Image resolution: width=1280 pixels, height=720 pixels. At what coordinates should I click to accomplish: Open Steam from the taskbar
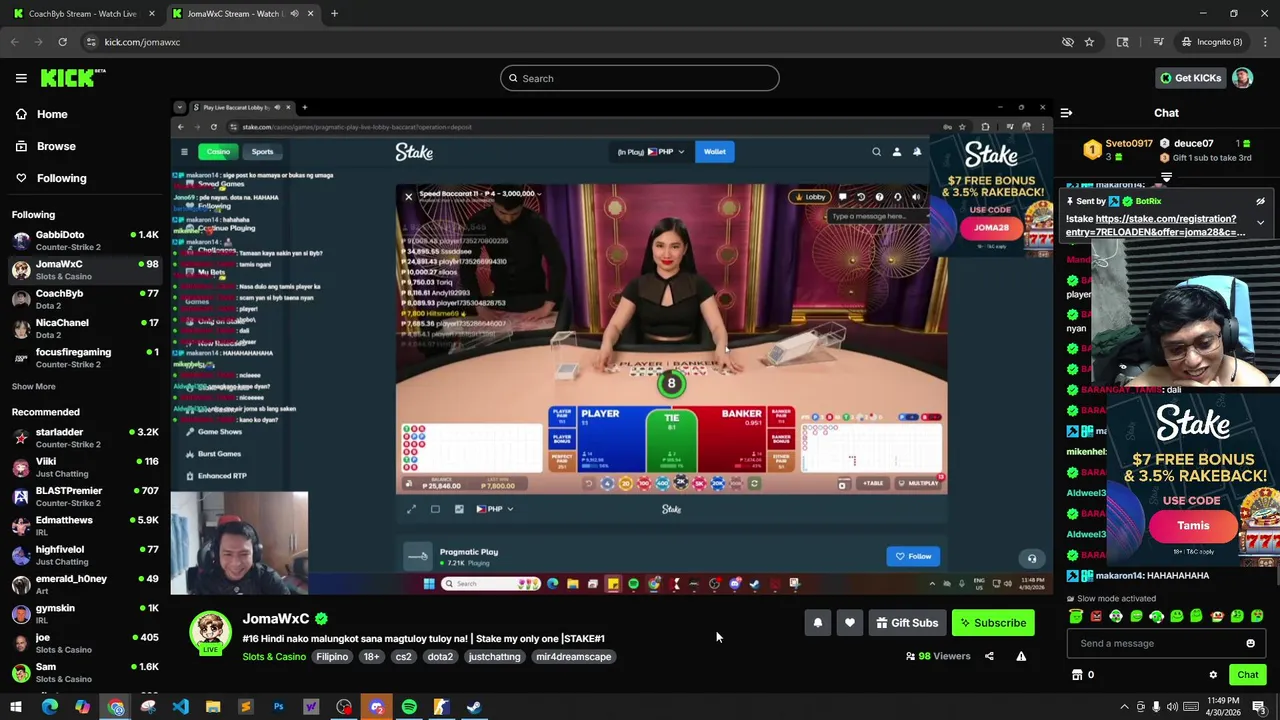click(x=474, y=708)
